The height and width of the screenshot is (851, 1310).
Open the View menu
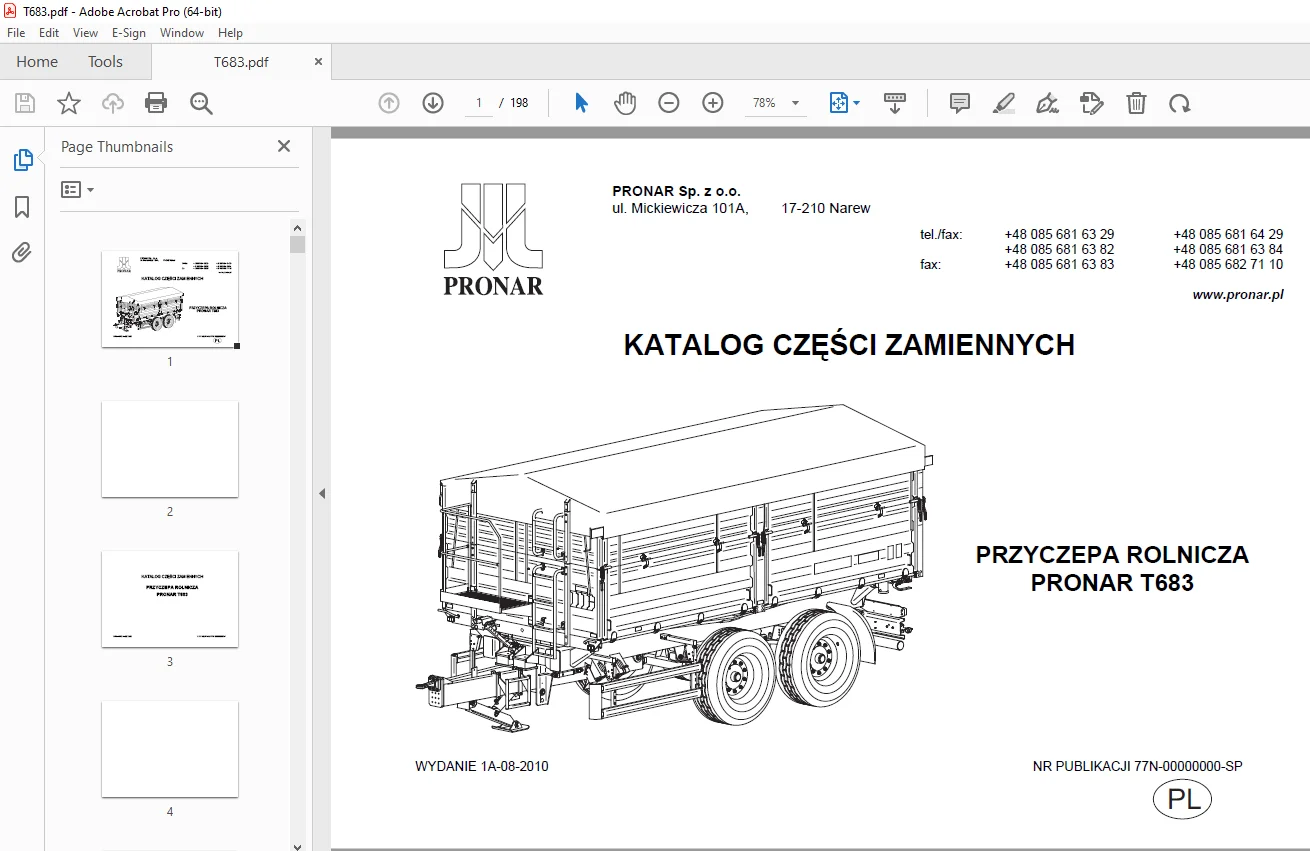coord(86,33)
